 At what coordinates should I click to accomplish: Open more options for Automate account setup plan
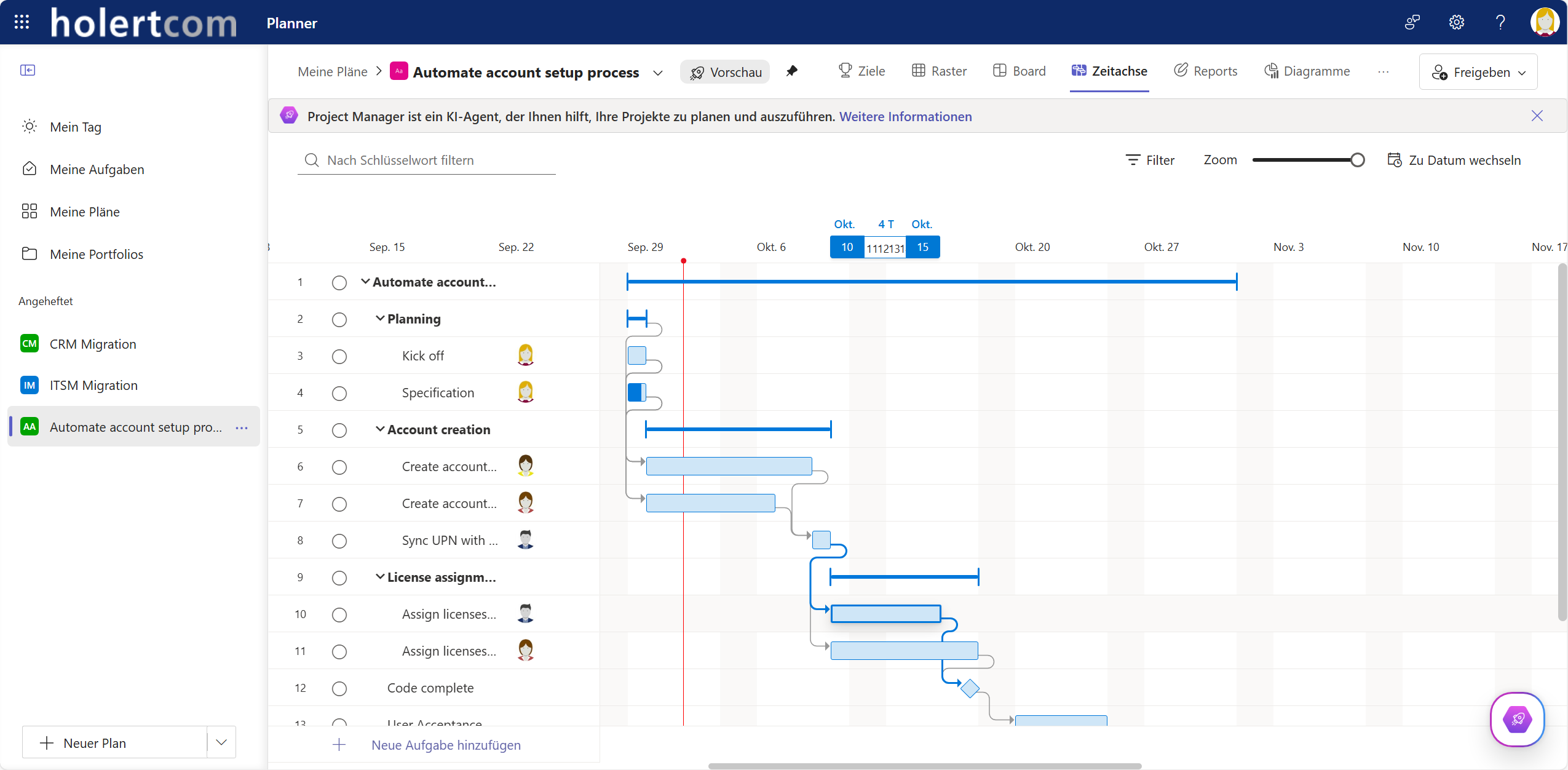coord(242,427)
